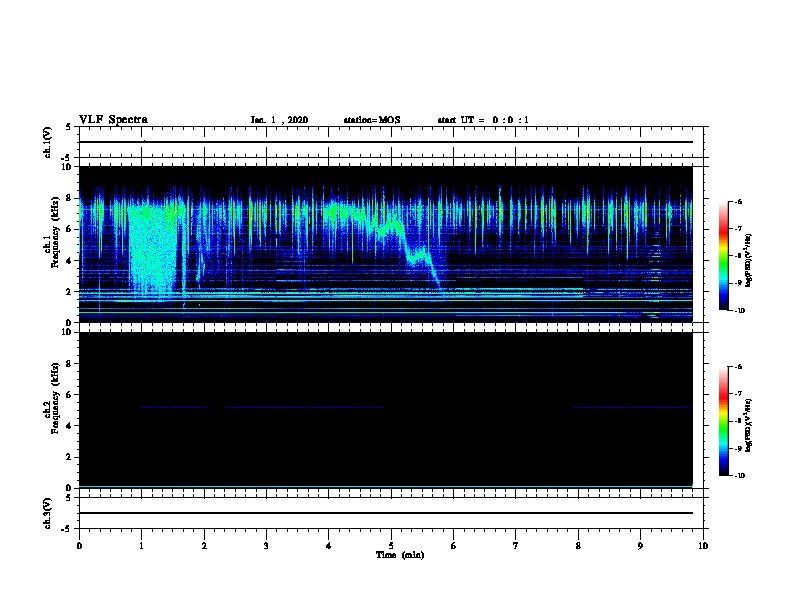This screenshot has width=792, height=612.
Task: Click the "2" tick on the time axis
Action: point(204,545)
